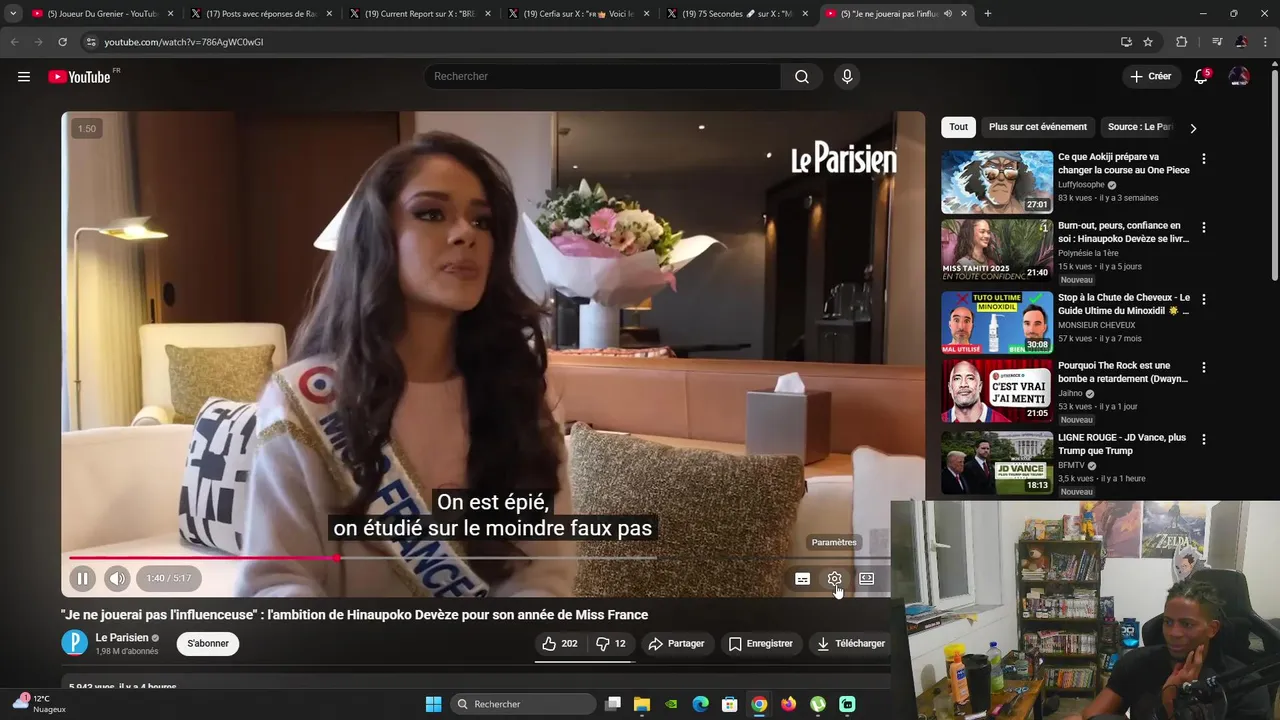Mute the video volume
This screenshot has height=720, width=1280.
click(118, 578)
